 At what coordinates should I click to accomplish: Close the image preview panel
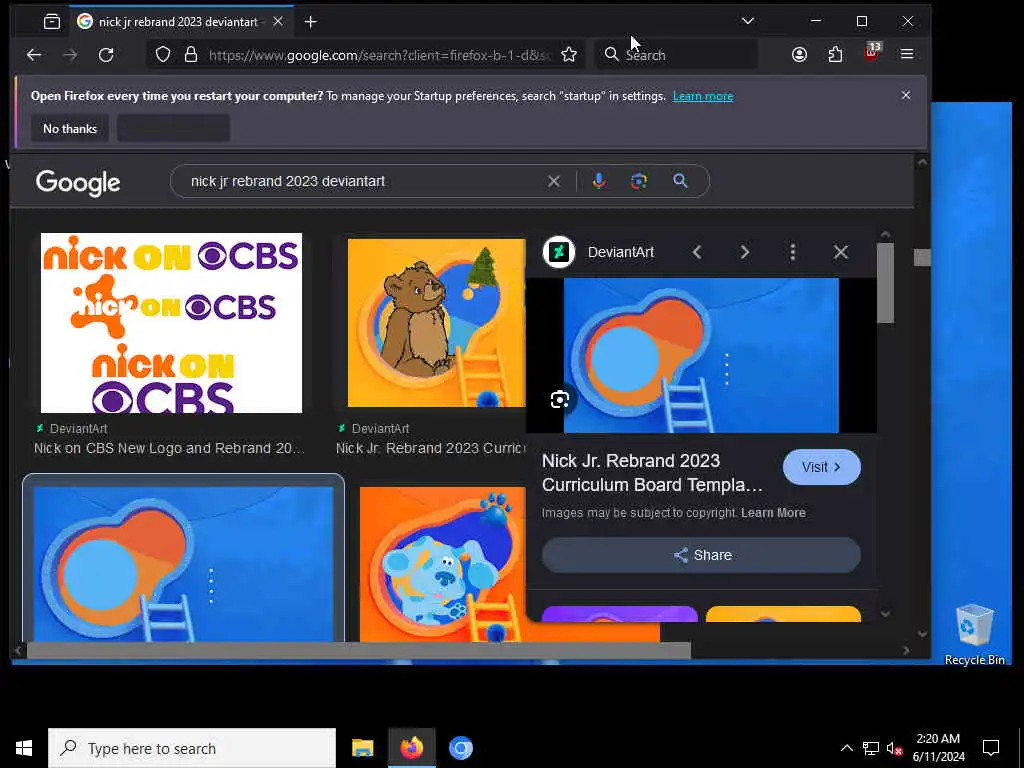[841, 252]
